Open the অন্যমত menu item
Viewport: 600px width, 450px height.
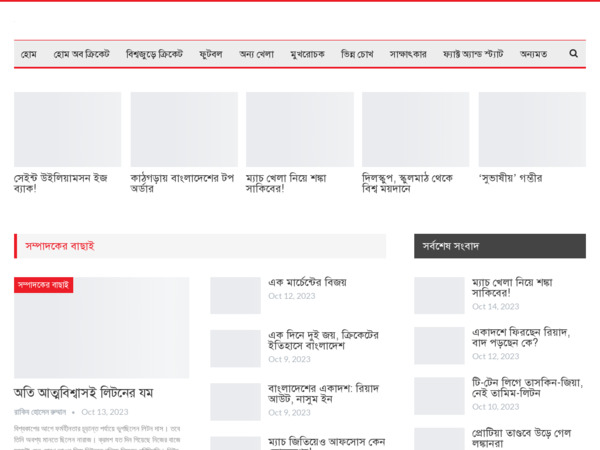click(533, 54)
